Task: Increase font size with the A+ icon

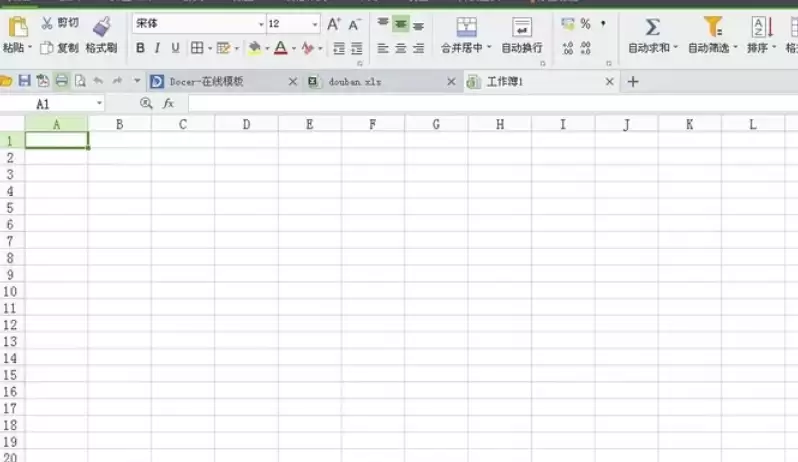Action: (334, 24)
